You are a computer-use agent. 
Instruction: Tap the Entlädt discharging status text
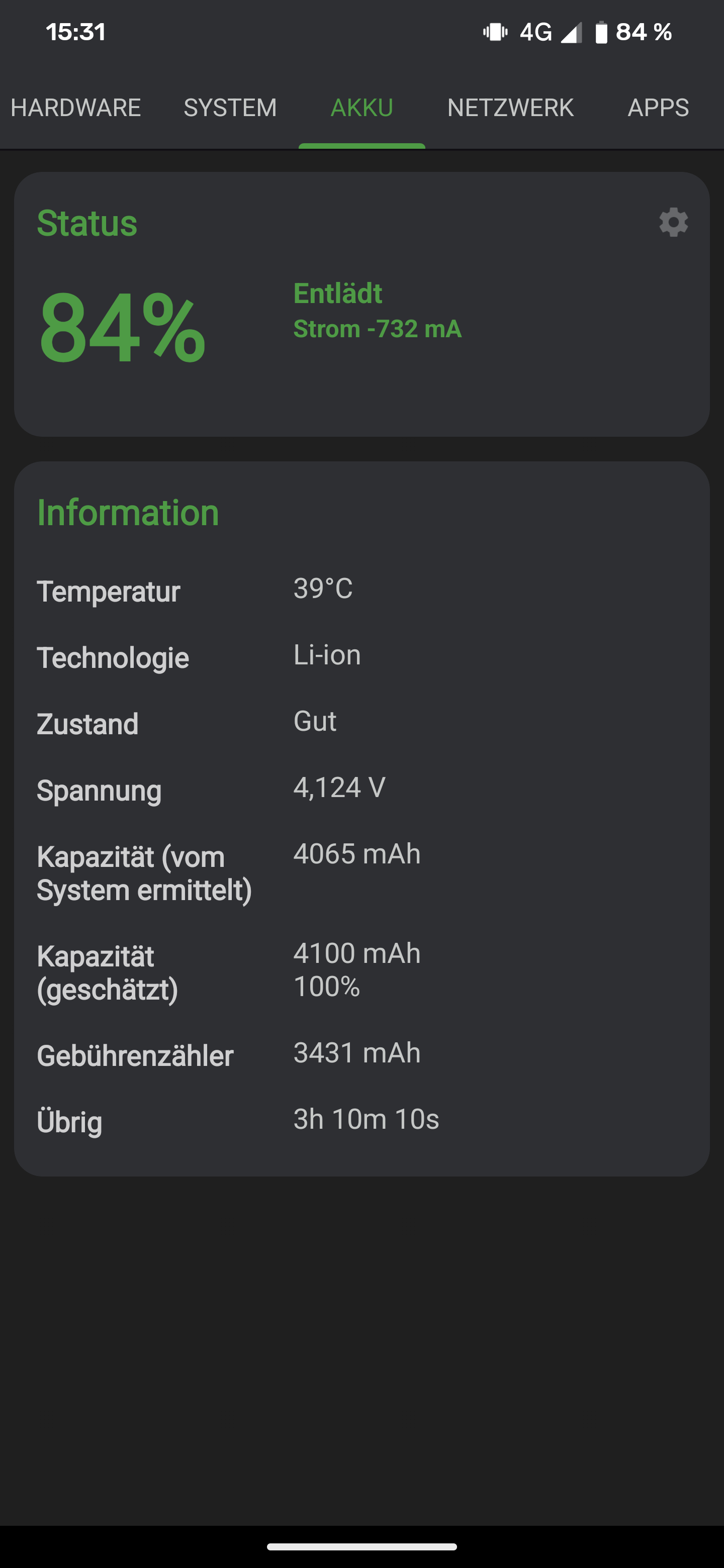click(338, 293)
